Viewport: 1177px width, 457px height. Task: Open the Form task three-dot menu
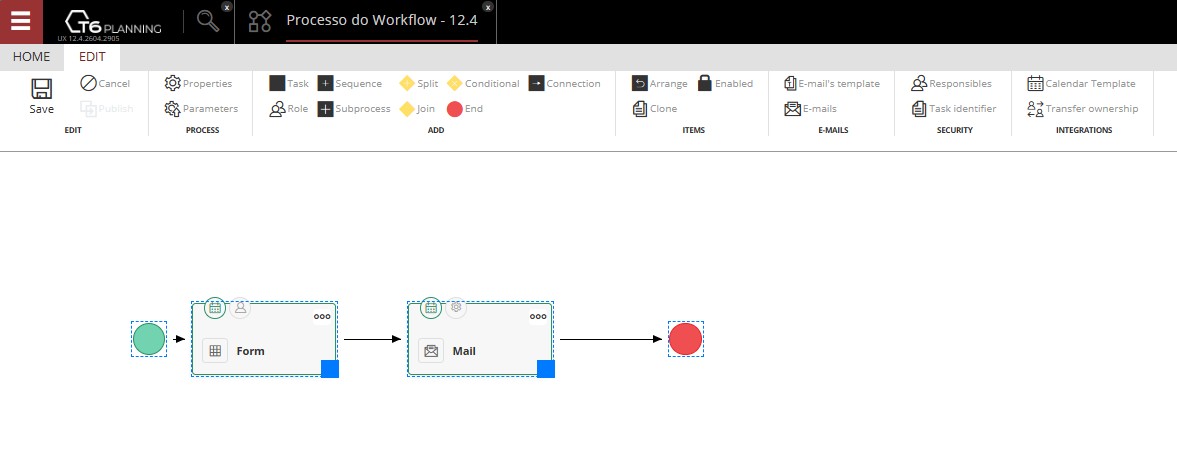click(322, 317)
